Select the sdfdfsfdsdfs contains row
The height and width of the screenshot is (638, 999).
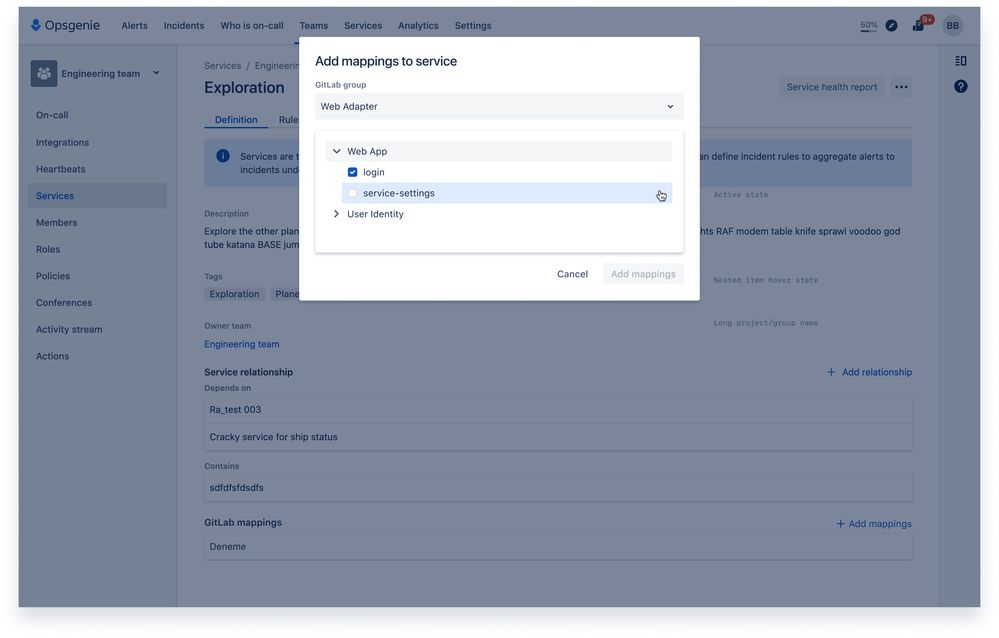point(558,488)
